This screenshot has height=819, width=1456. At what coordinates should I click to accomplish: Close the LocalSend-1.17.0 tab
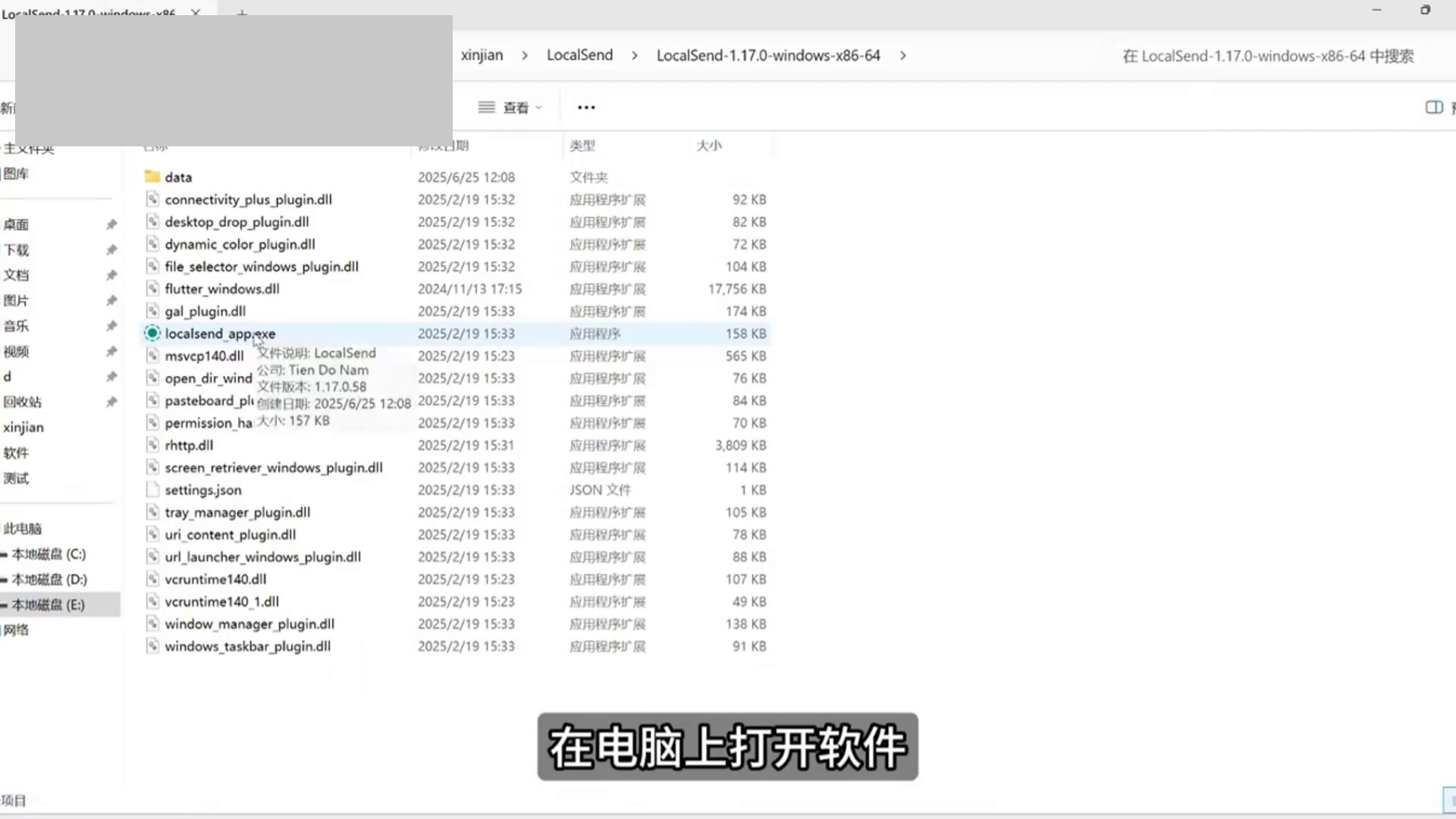[196, 13]
